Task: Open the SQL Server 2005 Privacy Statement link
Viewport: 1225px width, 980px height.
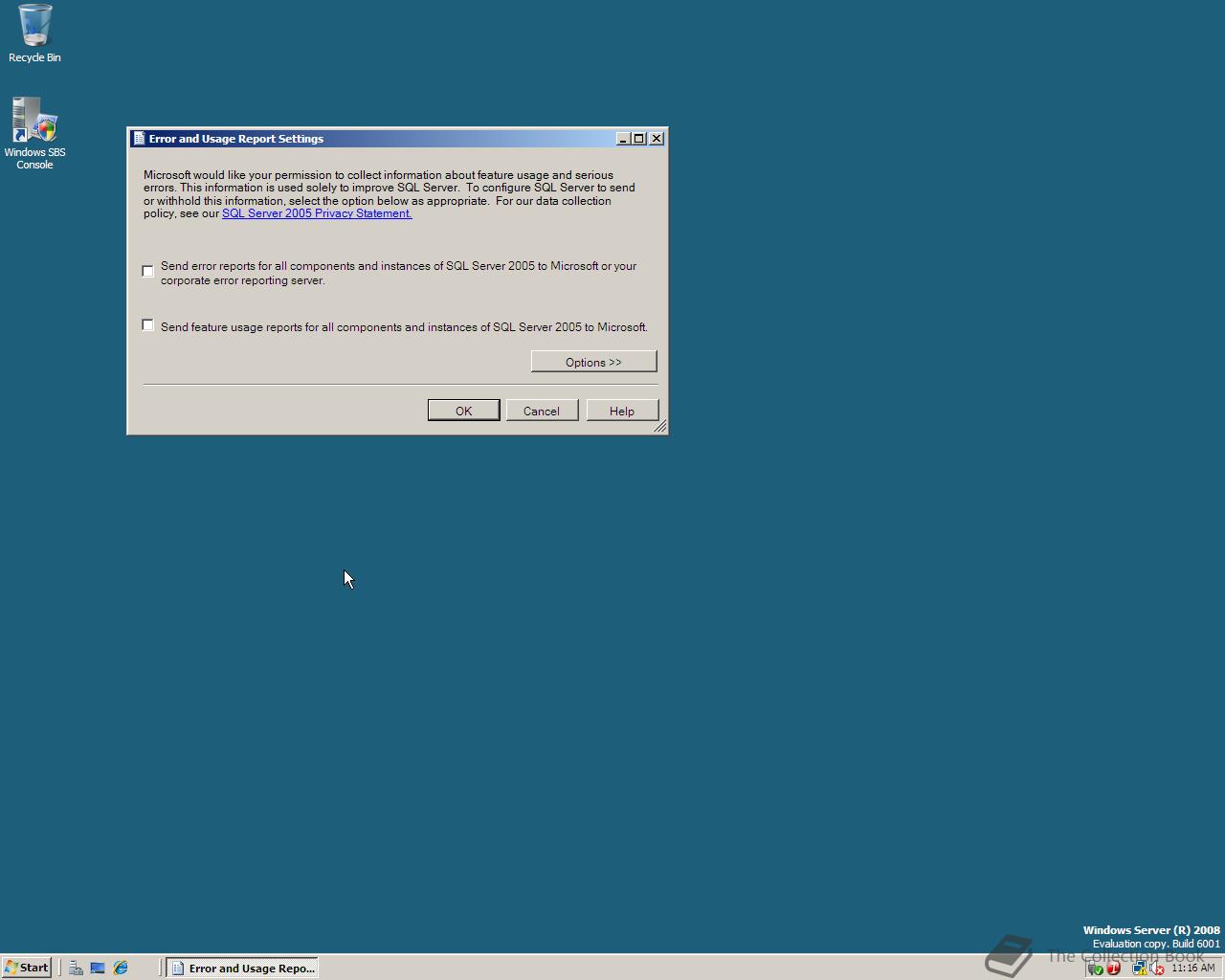Action: coord(317,213)
